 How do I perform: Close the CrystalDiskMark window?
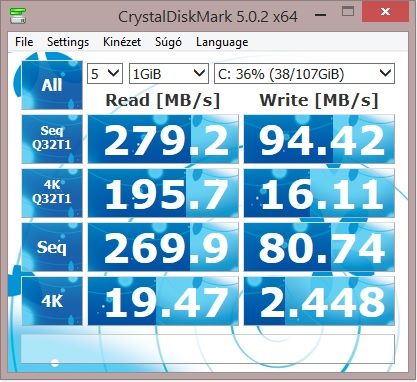pos(385,12)
